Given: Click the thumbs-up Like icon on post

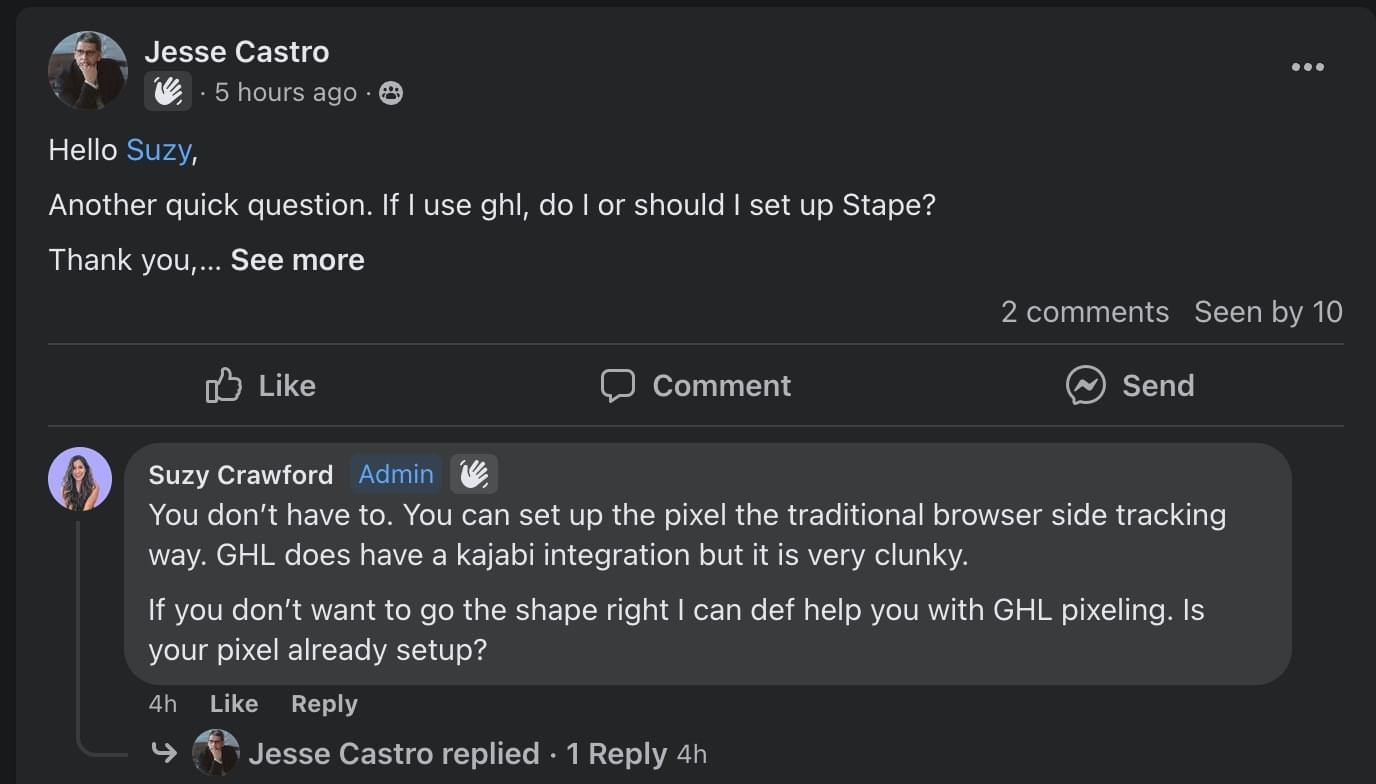Looking at the screenshot, I should (224, 385).
